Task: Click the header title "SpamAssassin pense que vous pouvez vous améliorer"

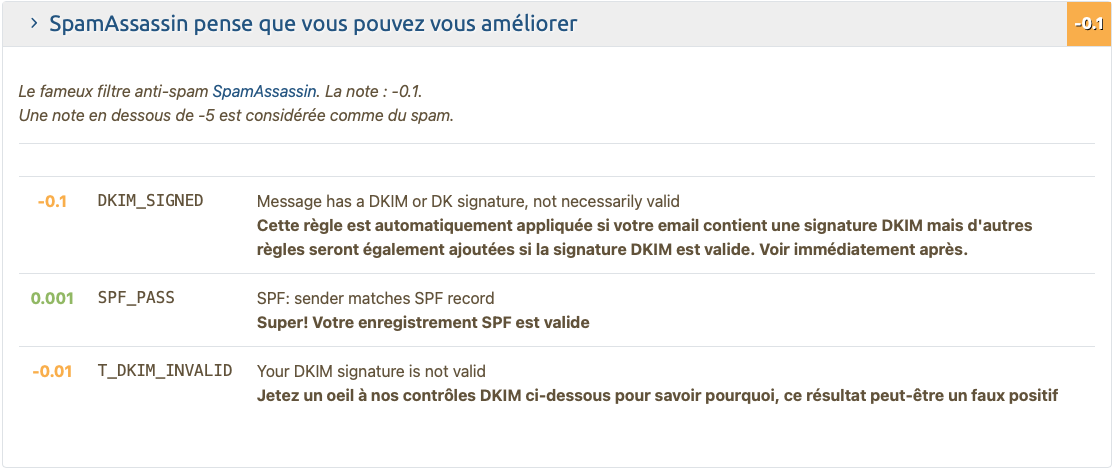Action: coord(313,23)
